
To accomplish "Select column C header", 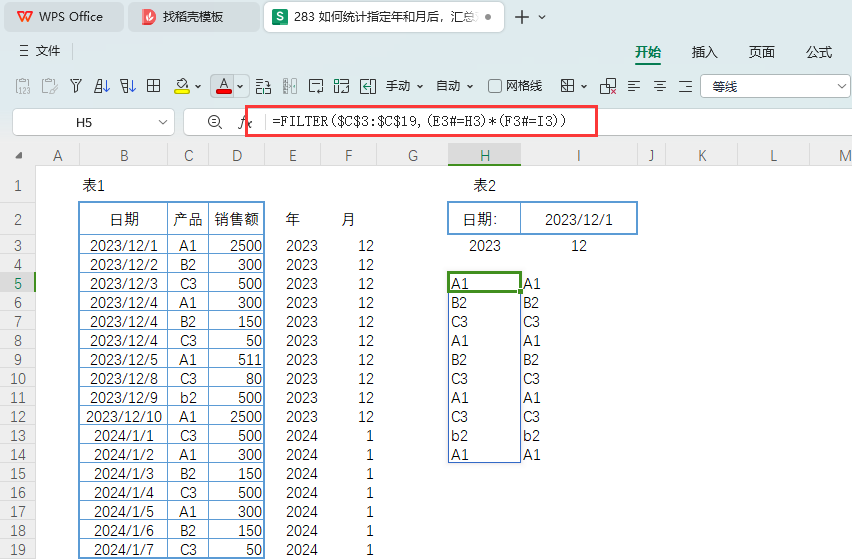I will click(x=188, y=156).
